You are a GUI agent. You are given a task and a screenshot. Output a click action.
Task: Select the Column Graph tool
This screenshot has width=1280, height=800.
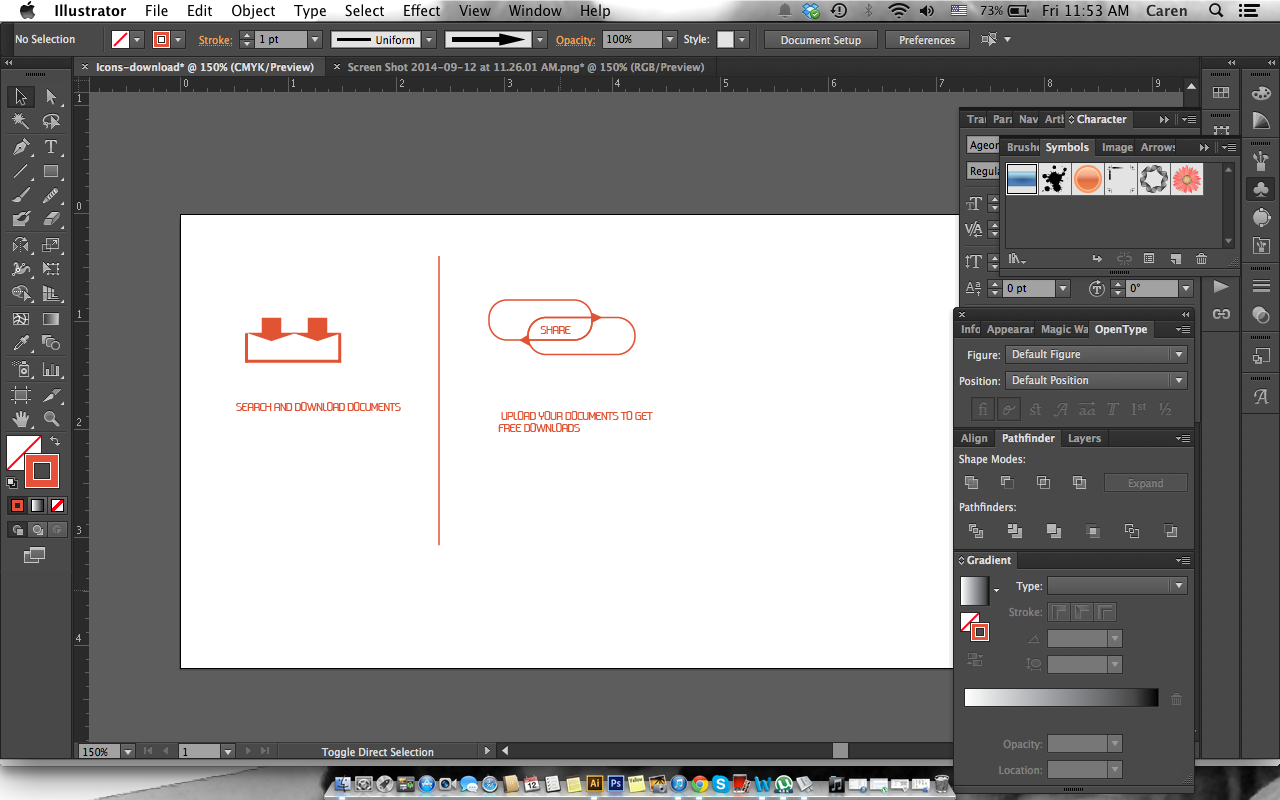(51, 369)
